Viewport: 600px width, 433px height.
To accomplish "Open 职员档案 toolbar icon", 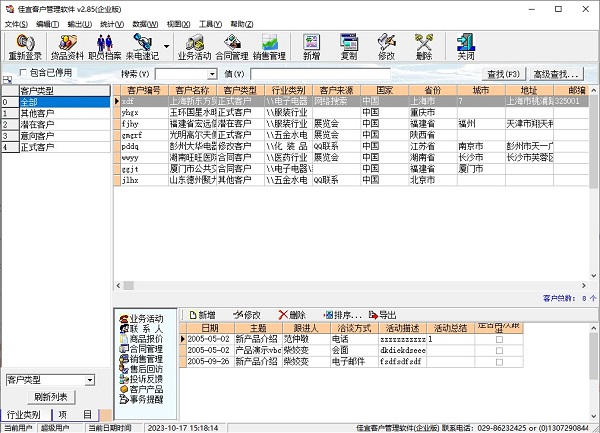I will (x=103, y=47).
